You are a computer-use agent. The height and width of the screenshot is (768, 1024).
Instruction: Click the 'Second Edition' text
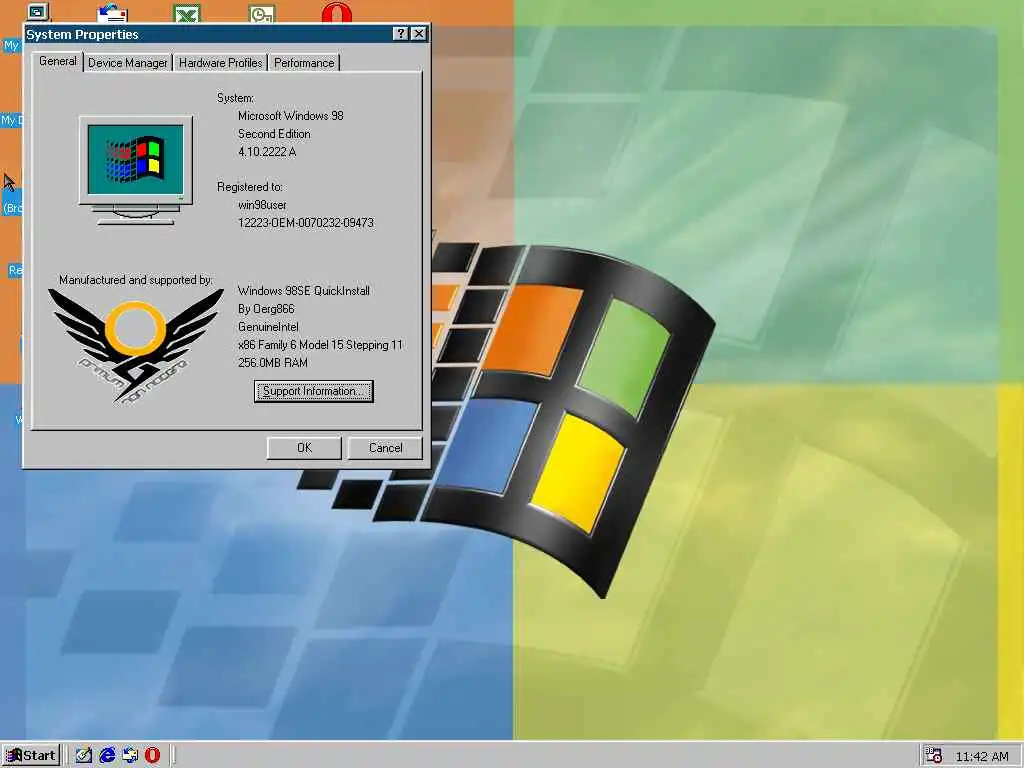pyautogui.click(x=274, y=134)
